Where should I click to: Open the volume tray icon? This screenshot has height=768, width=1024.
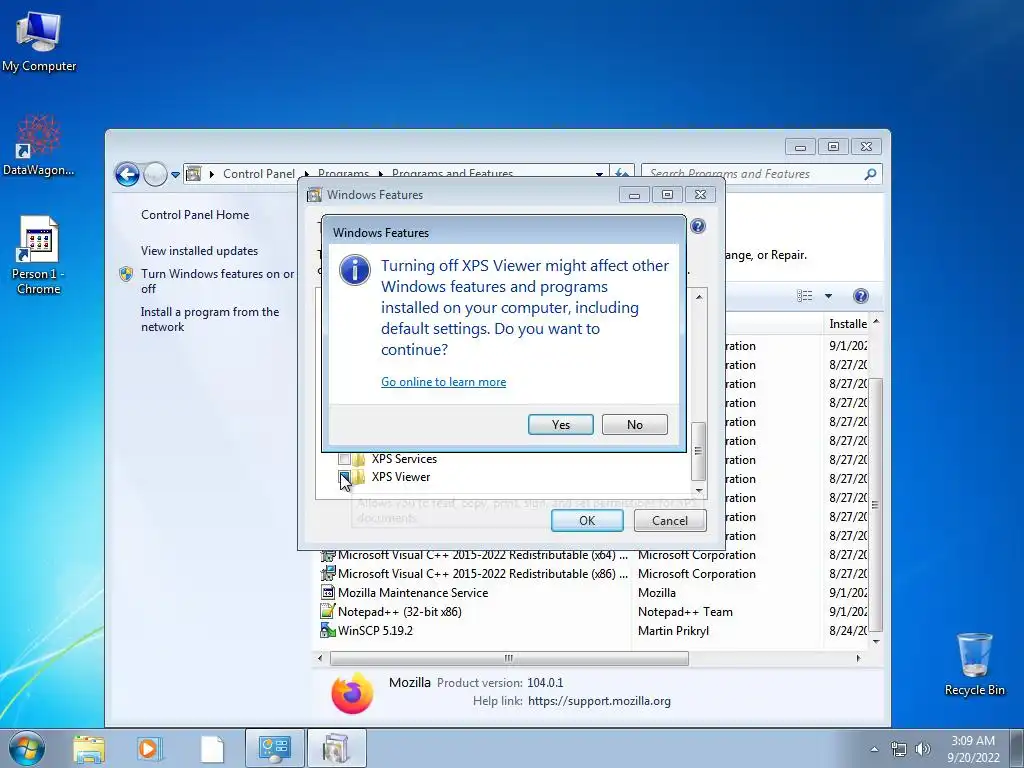(923, 749)
